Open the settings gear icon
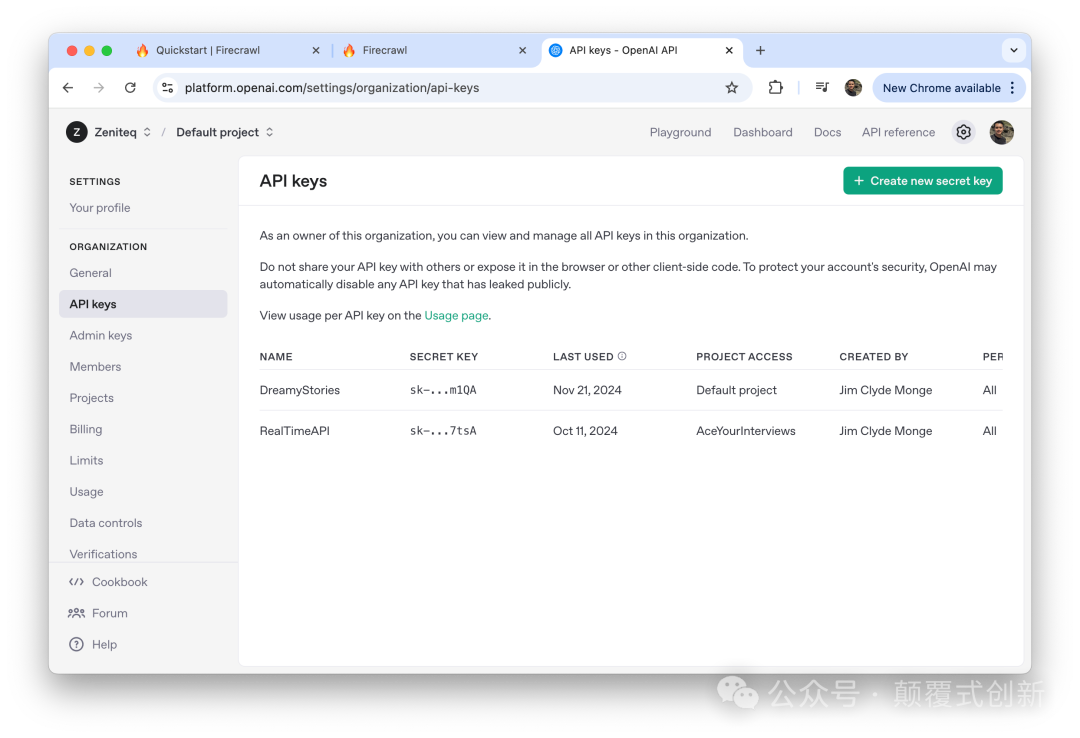Screen dimensions: 1080x738 (964, 132)
